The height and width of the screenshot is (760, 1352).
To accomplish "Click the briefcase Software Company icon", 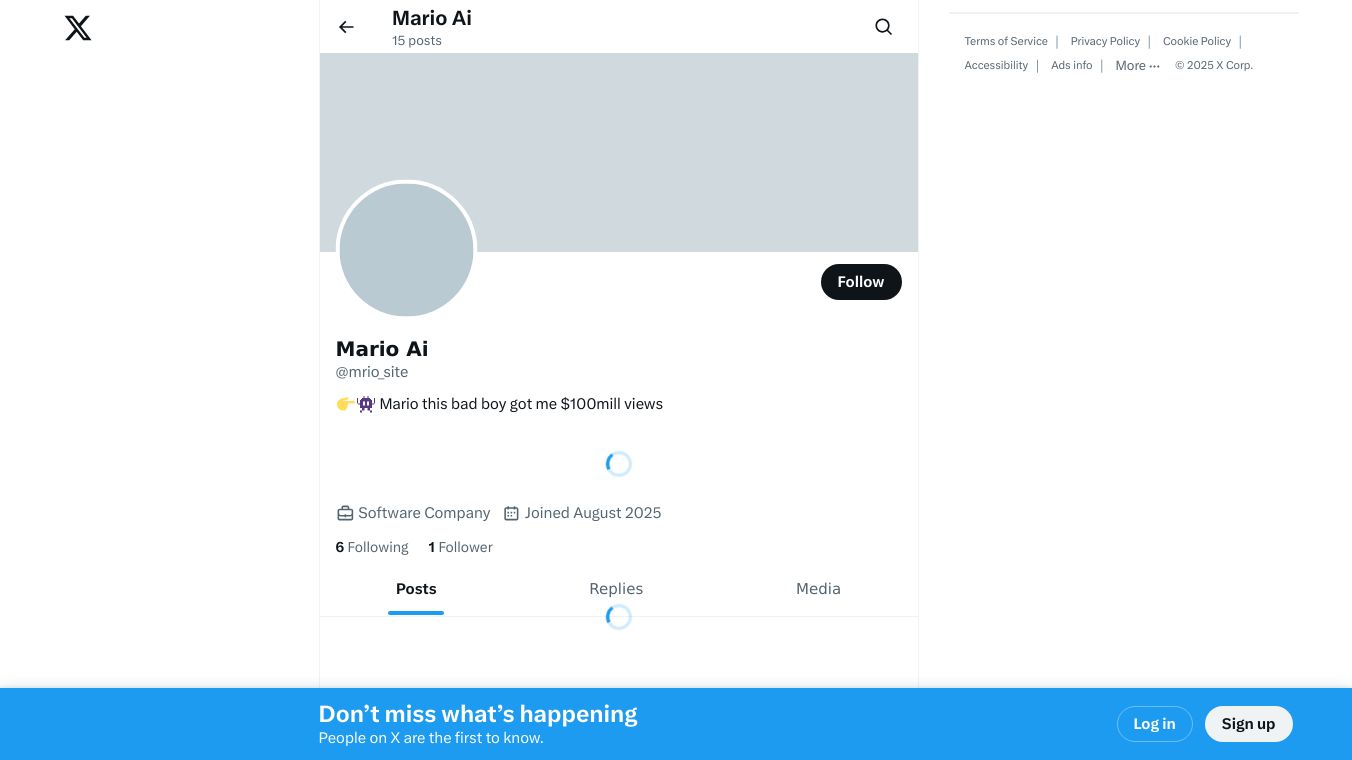I will point(345,513).
